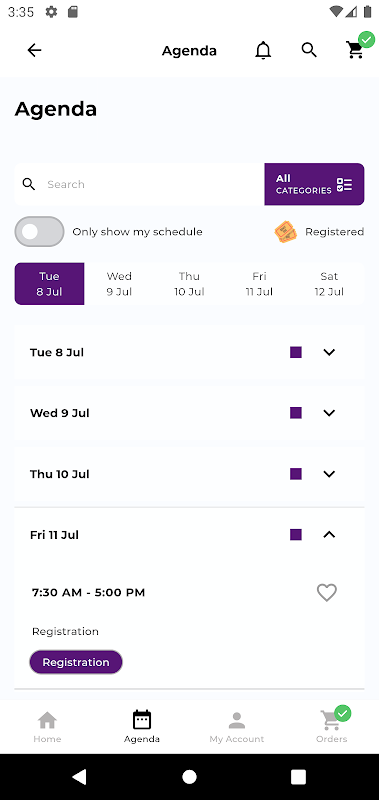Screen dimensions: 379x800
Task: Click the purple Registration tag button
Action: pyautogui.click(x=76, y=662)
